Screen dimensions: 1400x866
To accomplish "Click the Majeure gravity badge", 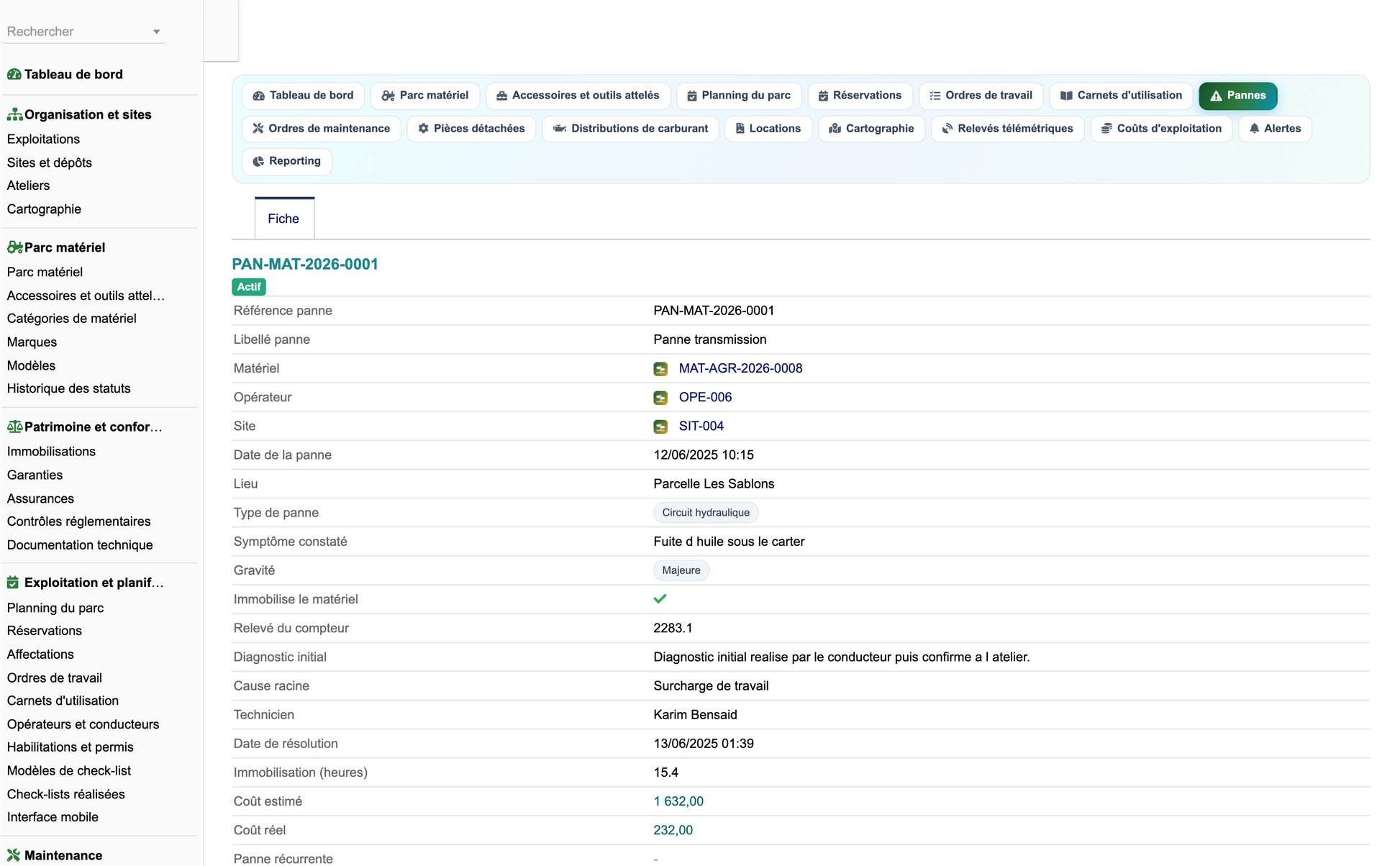I will [x=681, y=570].
